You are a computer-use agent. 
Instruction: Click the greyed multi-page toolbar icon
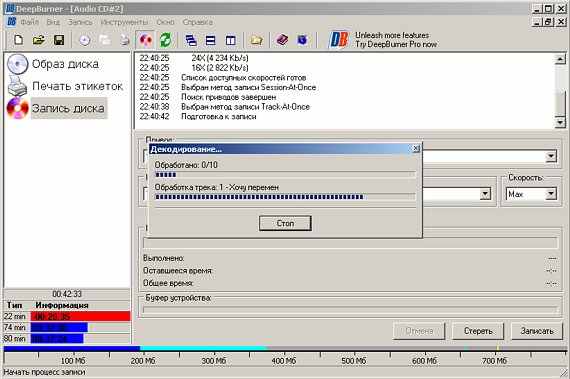(105, 40)
